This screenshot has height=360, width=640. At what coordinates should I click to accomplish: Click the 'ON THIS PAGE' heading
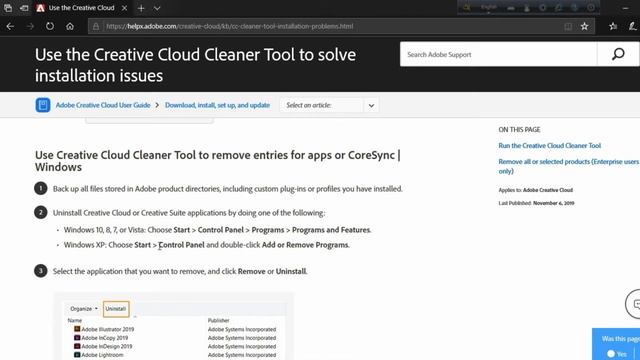point(519,129)
